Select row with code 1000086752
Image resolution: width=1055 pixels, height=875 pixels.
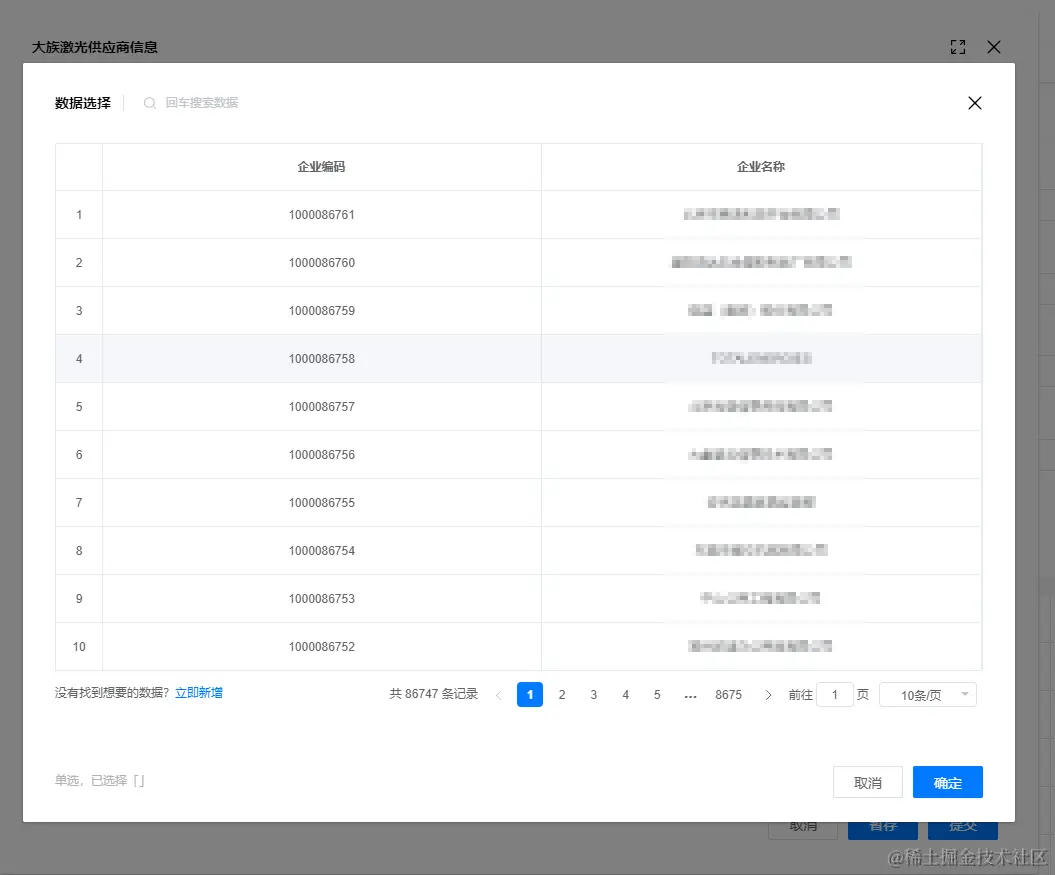tap(518, 646)
